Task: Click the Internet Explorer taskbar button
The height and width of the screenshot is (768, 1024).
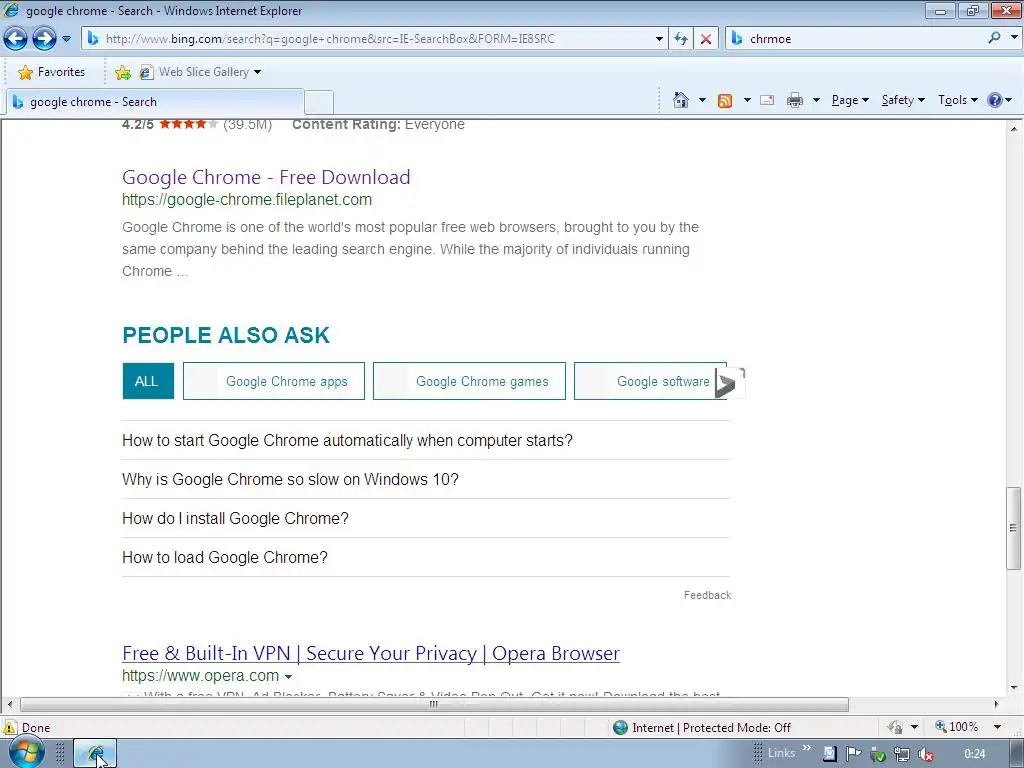Action: (x=95, y=754)
